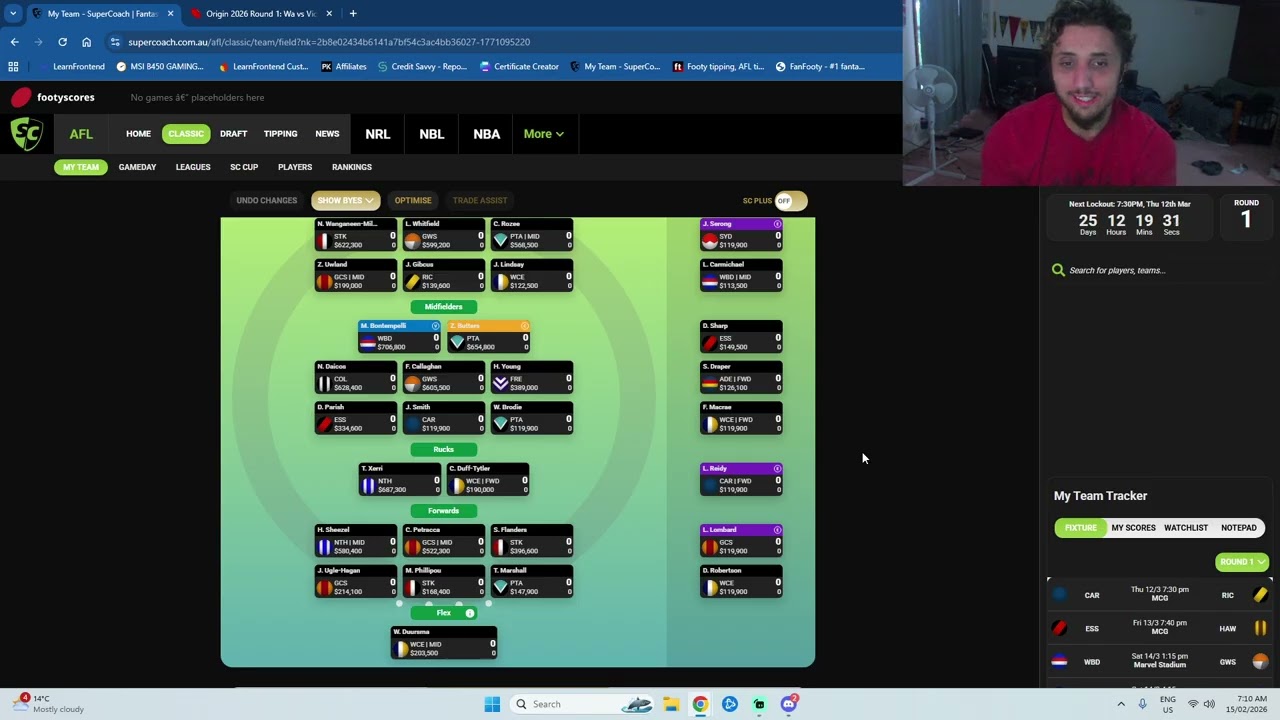Select the Draft navigation item

233,134
